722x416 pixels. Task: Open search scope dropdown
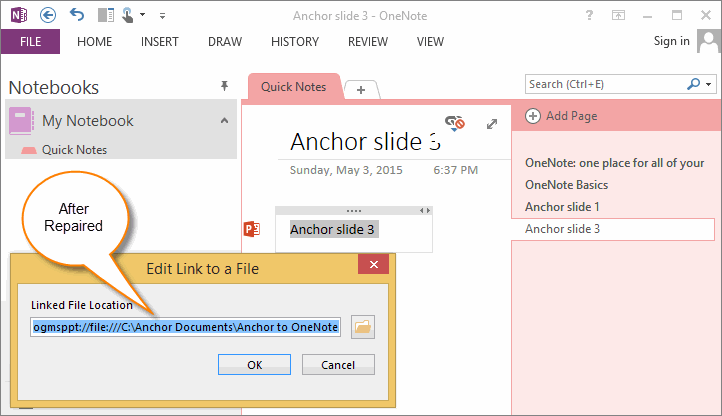pyautogui.click(x=709, y=84)
